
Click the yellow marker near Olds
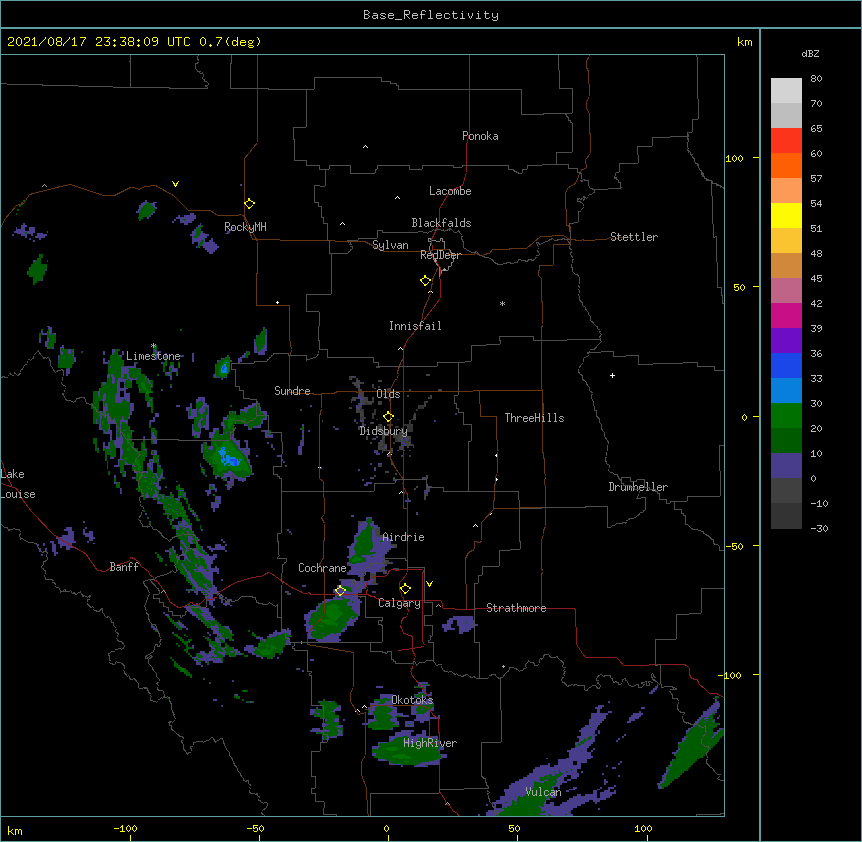[x=388, y=417]
